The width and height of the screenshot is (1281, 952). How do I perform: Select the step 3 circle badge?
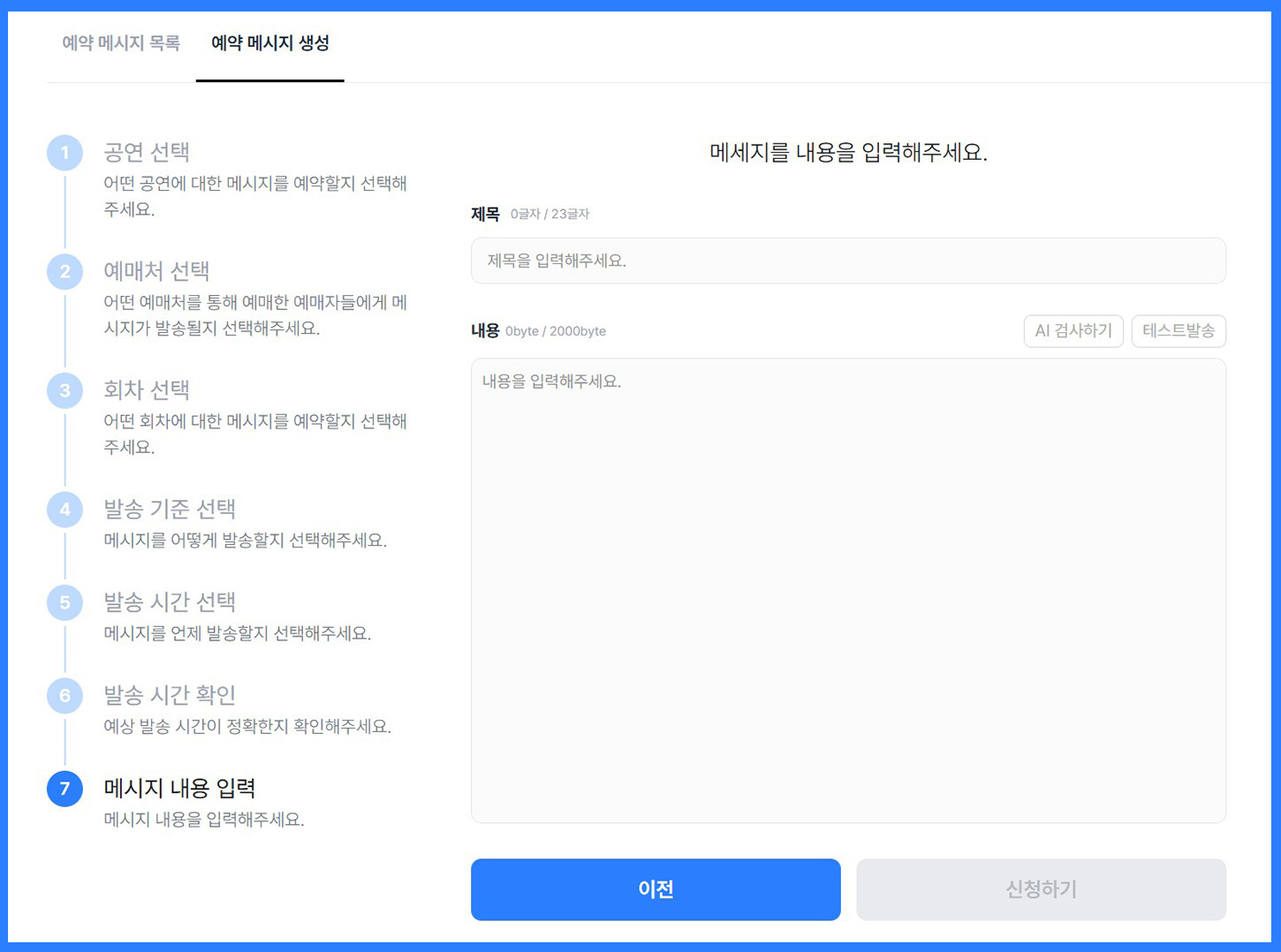(x=64, y=390)
